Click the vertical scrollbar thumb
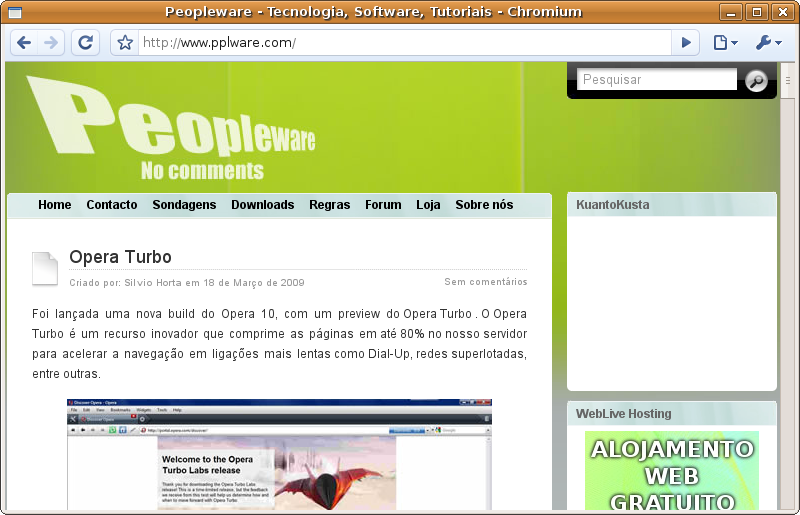 (788, 81)
